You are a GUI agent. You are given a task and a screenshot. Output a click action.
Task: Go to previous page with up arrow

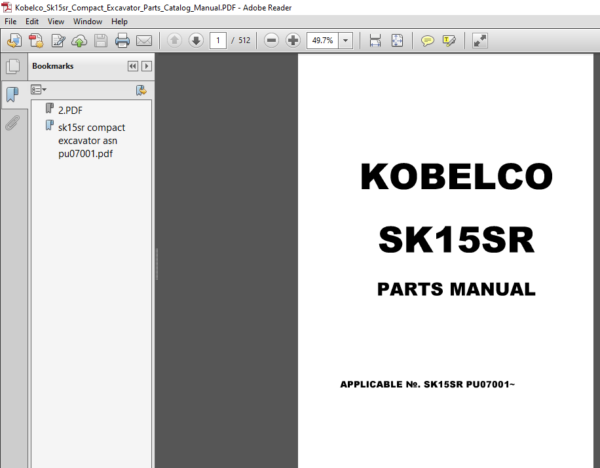(174, 40)
